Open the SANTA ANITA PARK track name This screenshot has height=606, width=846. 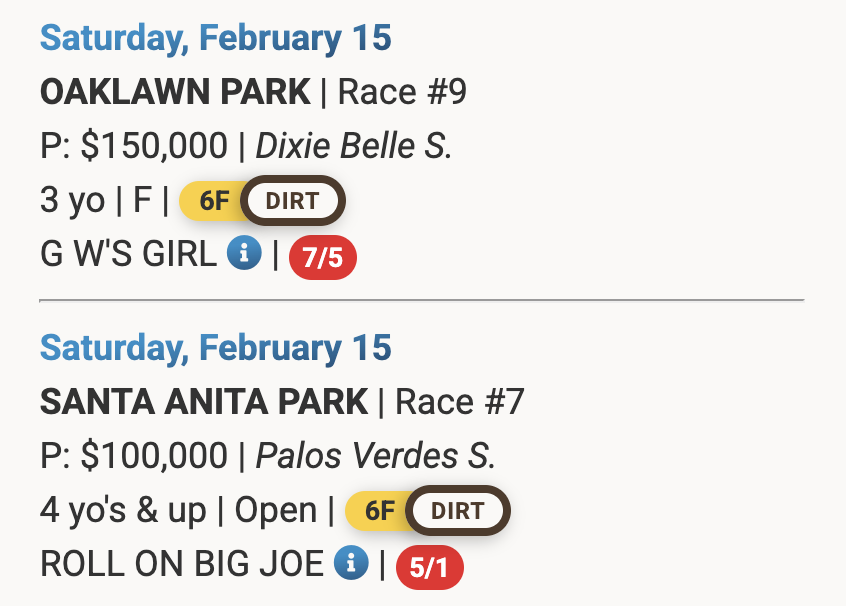tap(204, 402)
